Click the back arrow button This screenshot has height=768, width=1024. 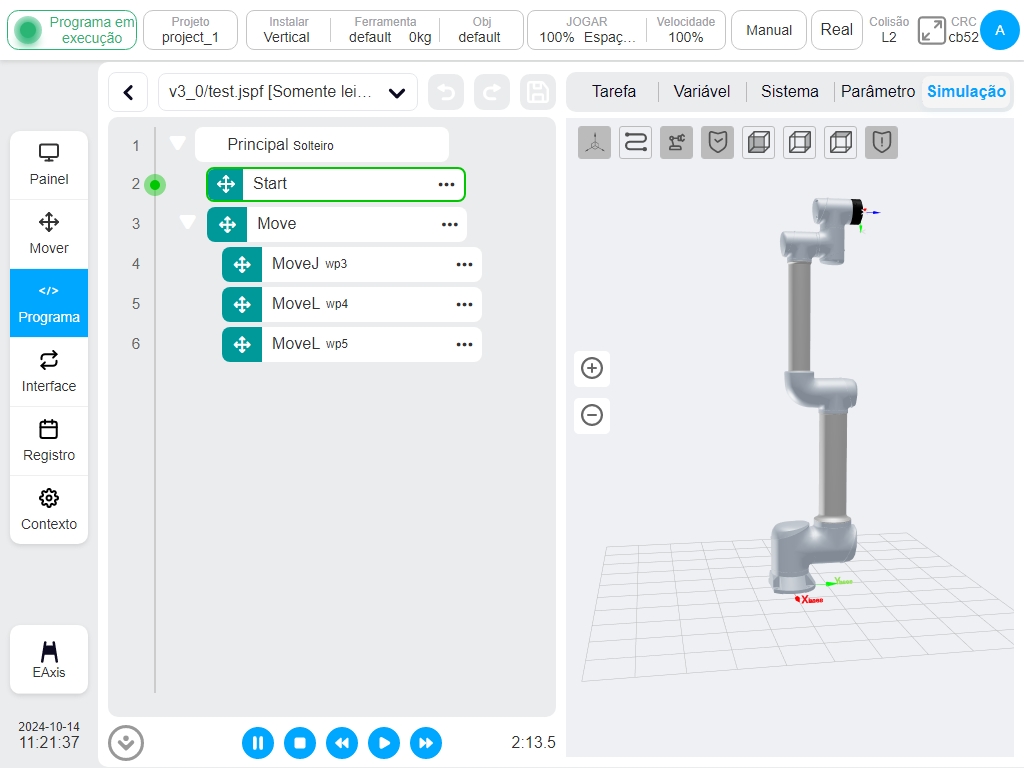pyautogui.click(x=129, y=92)
